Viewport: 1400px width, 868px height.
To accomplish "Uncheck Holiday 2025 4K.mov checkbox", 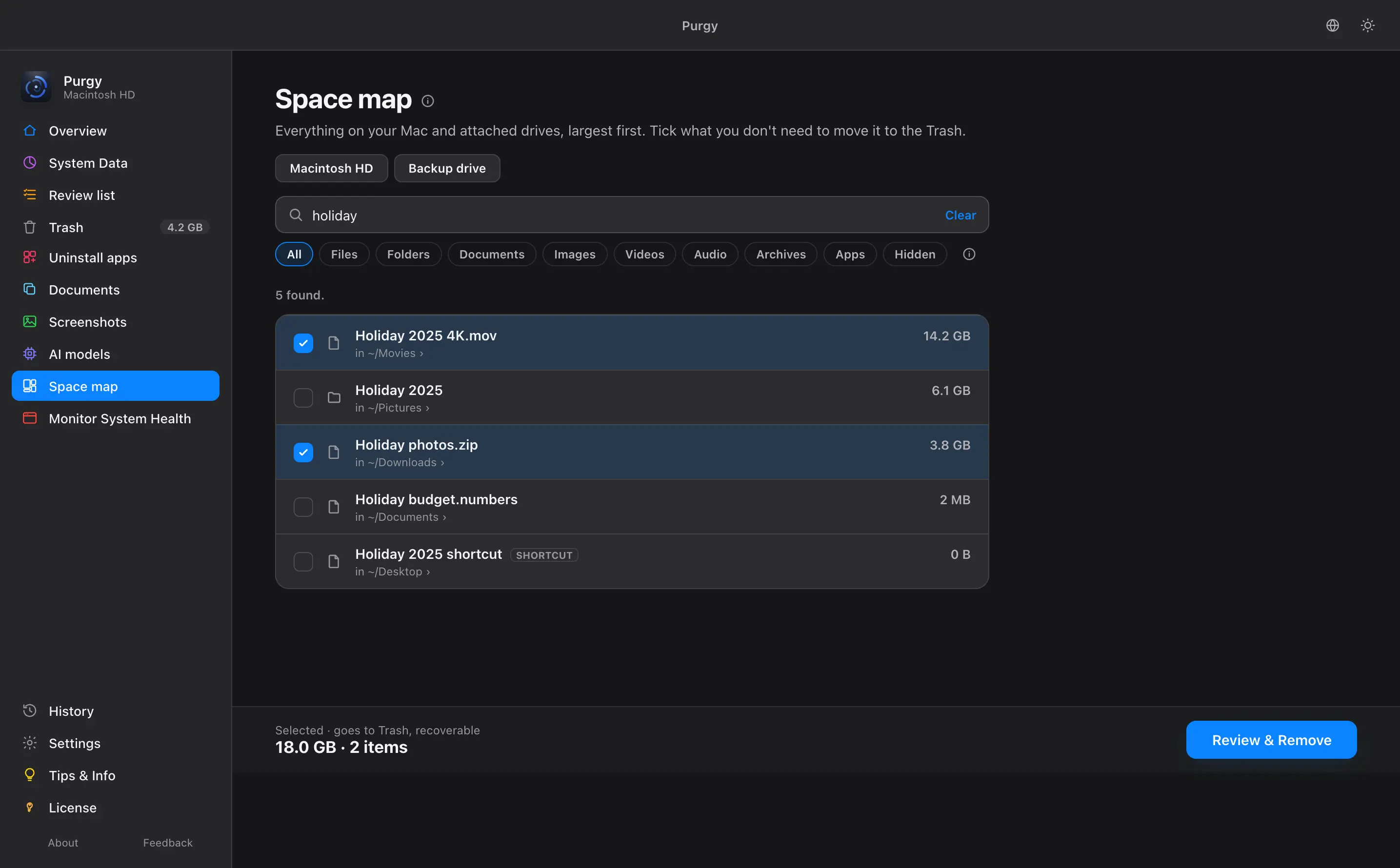I will pos(303,343).
